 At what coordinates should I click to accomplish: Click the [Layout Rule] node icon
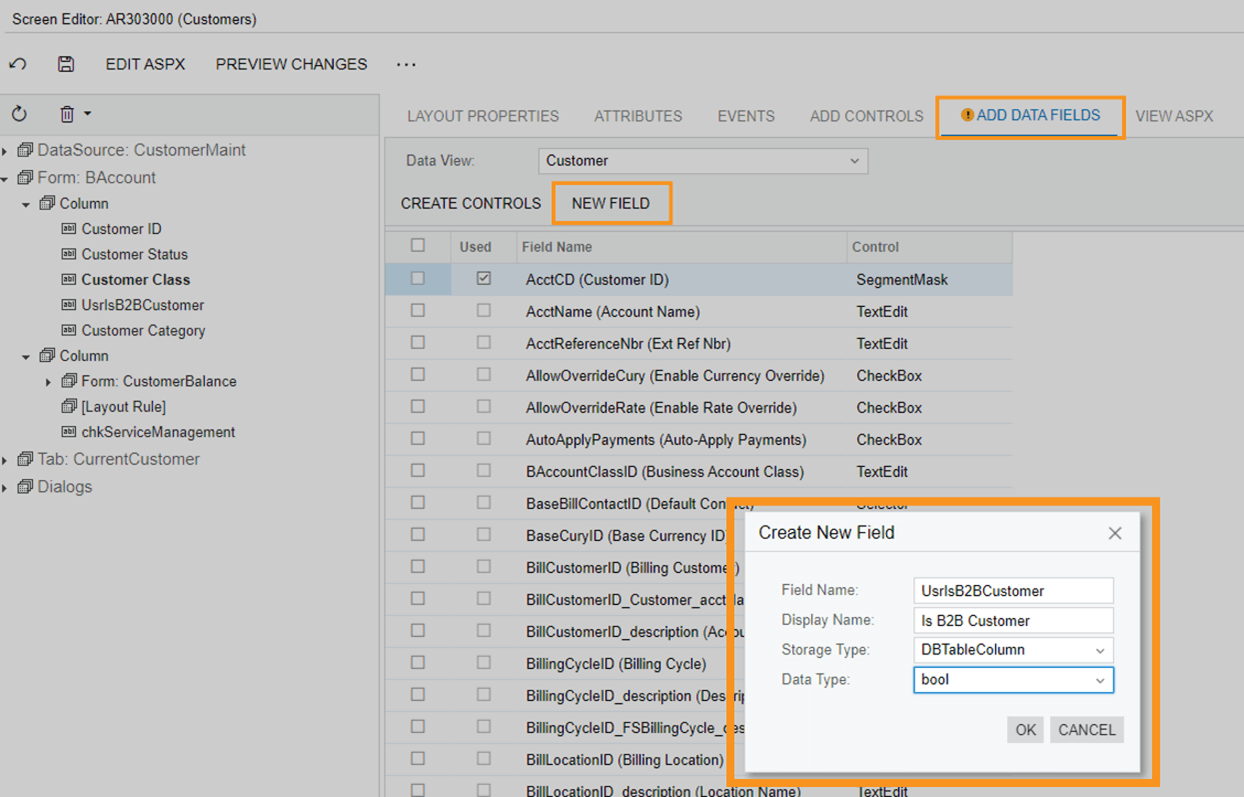pyautogui.click(x=69, y=406)
